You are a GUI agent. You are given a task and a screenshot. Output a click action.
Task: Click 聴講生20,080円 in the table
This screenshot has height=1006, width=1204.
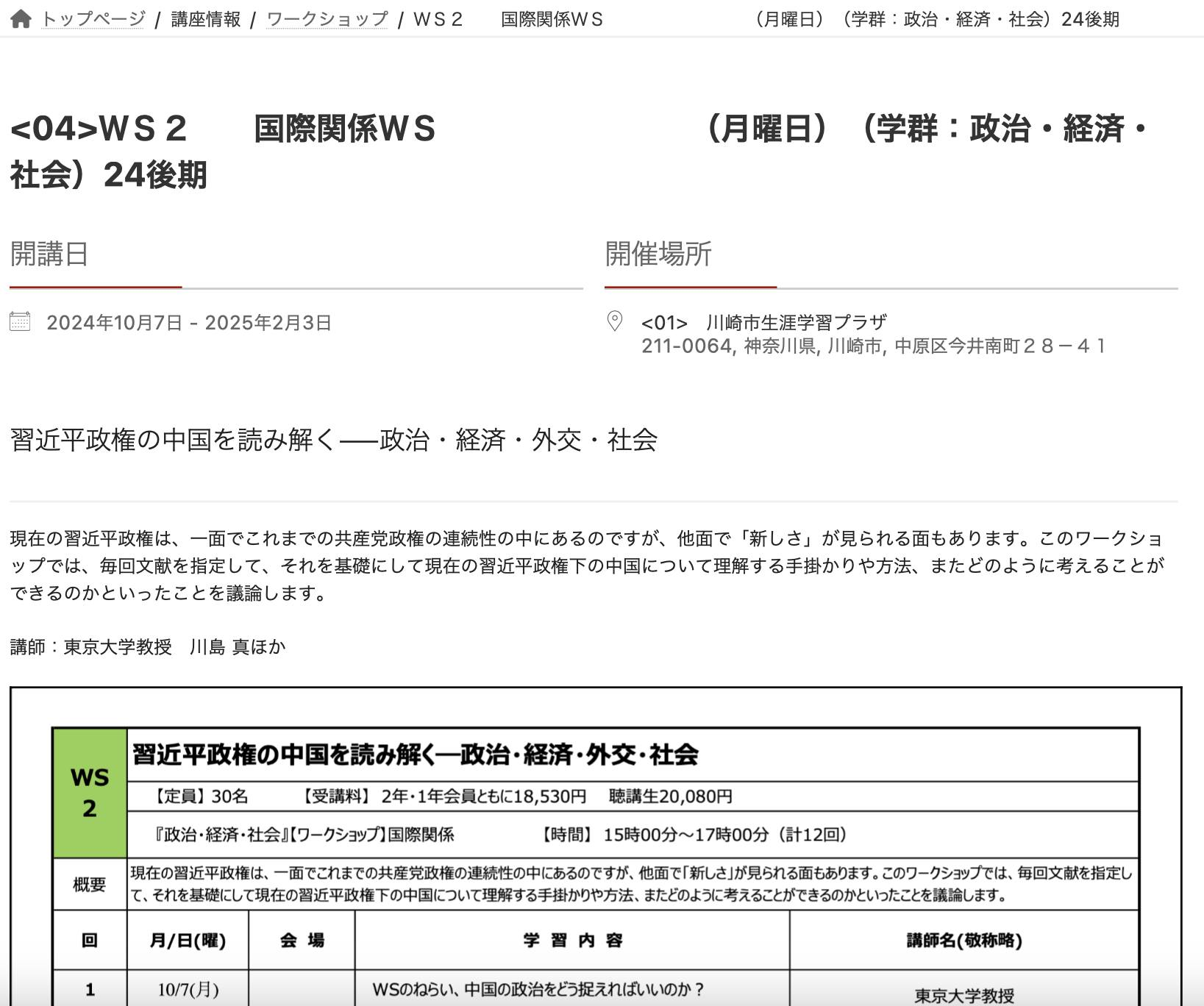pos(671,796)
